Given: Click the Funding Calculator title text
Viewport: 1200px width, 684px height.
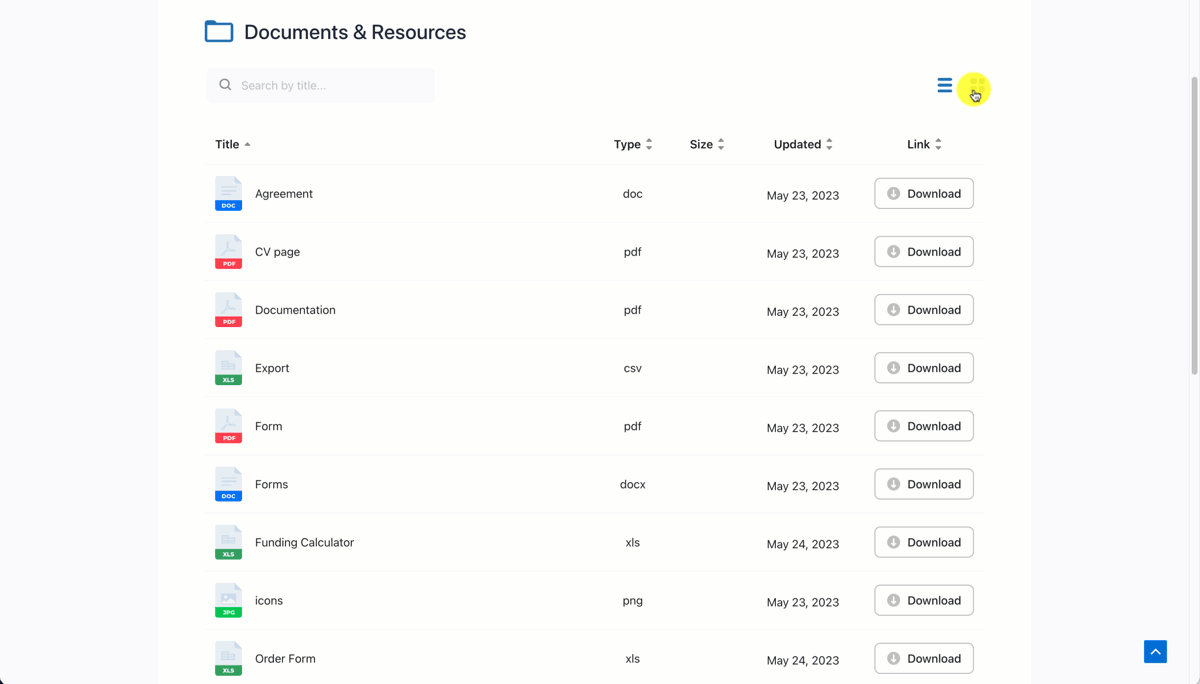Looking at the screenshot, I should (x=304, y=542).
